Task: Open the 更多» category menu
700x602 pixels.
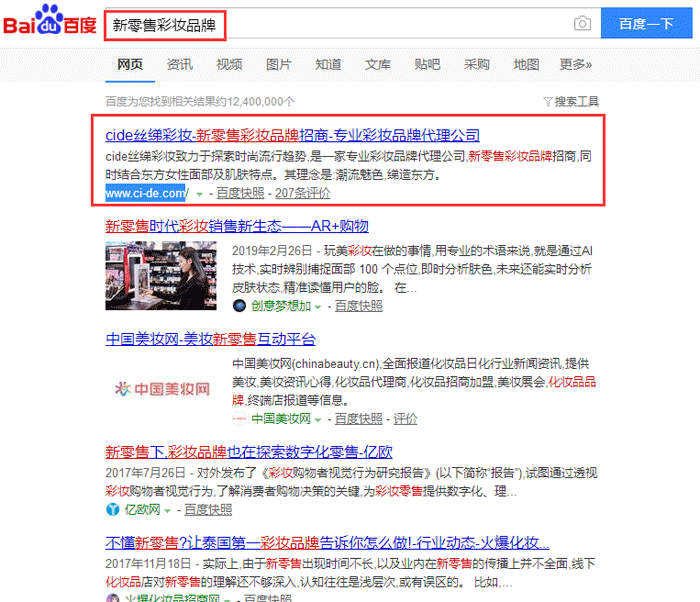Action: click(x=576, y=65)
